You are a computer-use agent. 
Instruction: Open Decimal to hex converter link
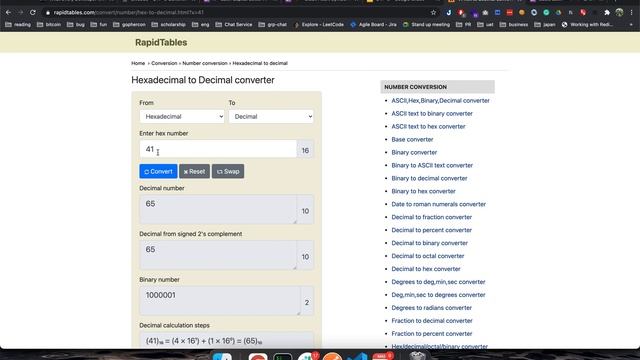[x=426, y=269]
